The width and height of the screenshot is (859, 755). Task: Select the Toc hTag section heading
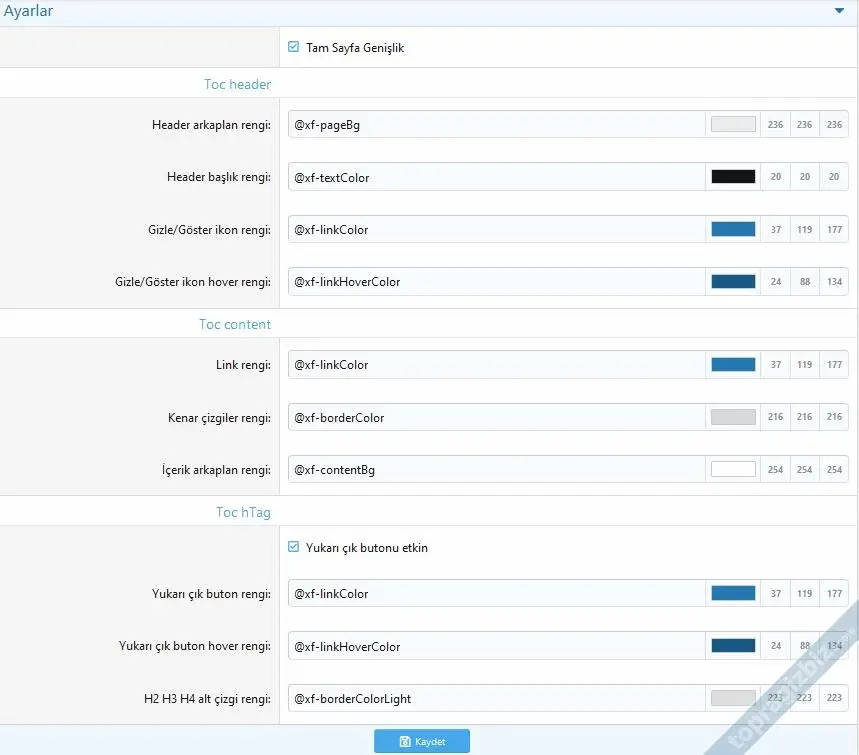[x=243, y=512]
